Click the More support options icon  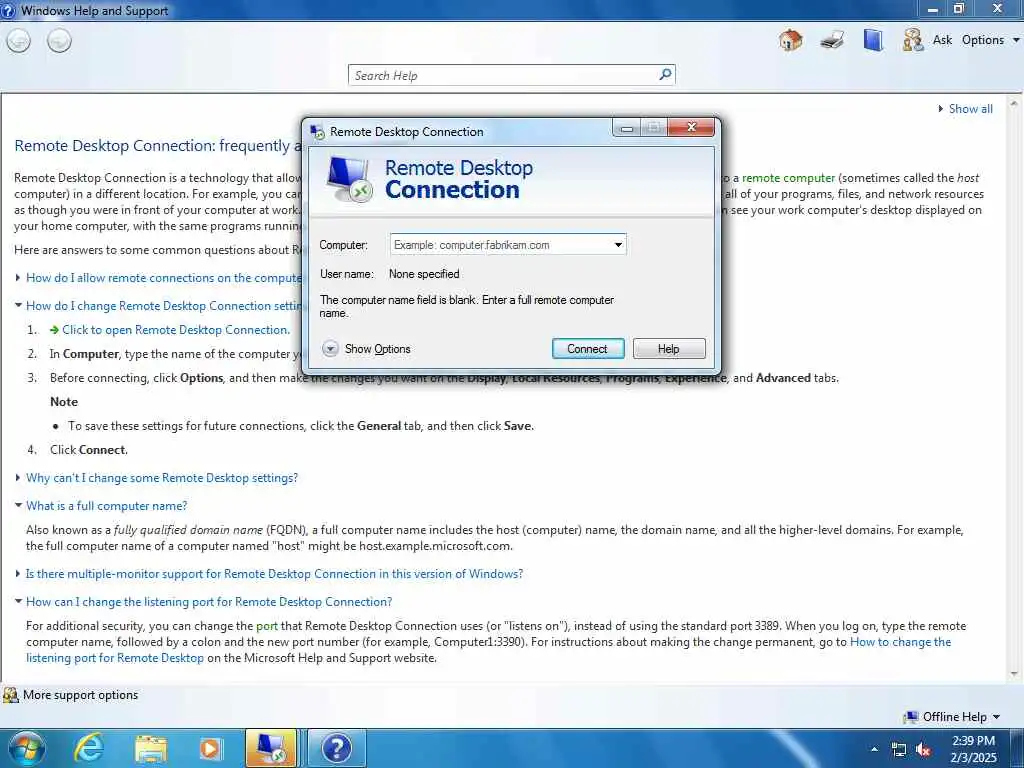10,695
